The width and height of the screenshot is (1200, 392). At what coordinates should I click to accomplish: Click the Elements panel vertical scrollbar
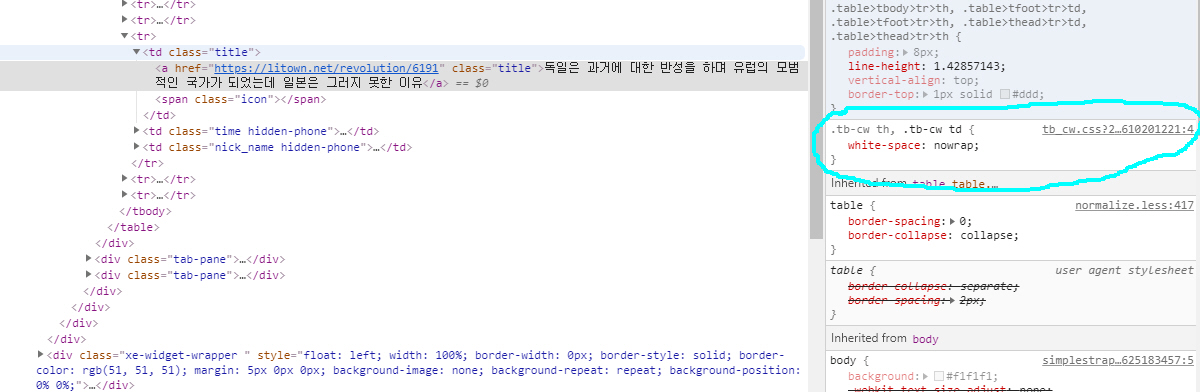(816, 120)
